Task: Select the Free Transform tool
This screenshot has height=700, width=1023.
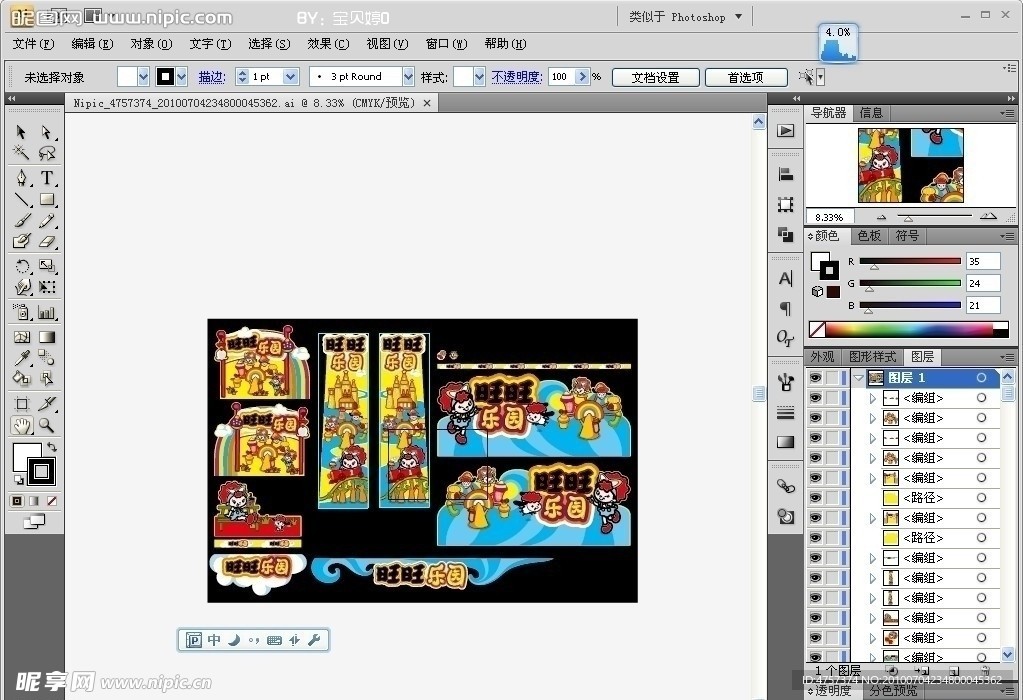Action: tap(46, 287)
